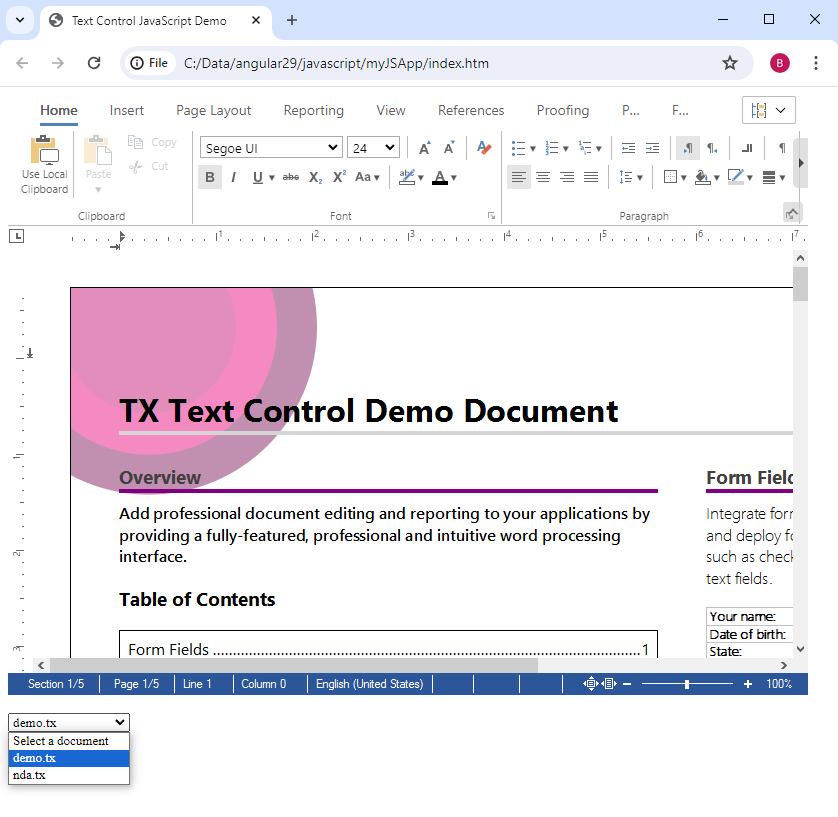Open the Chrome tab search dropdown
Viewport: 838px width, 817px height.
coord(20,20)
